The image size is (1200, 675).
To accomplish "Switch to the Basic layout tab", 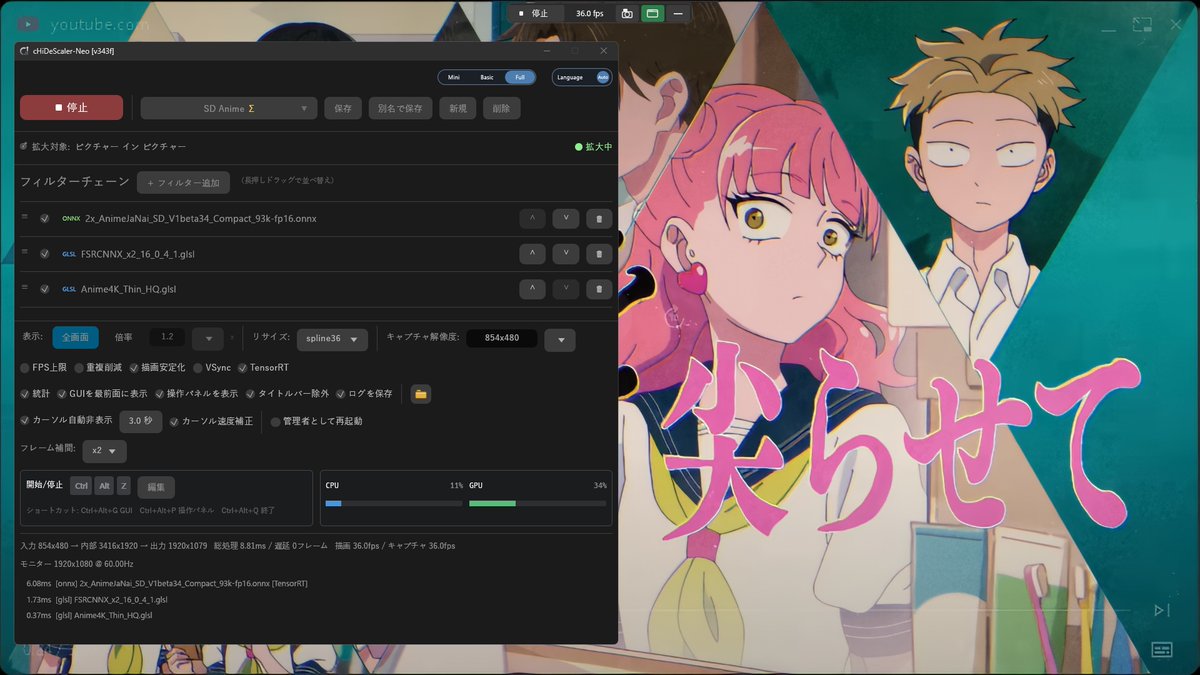I will click(487, 77).
